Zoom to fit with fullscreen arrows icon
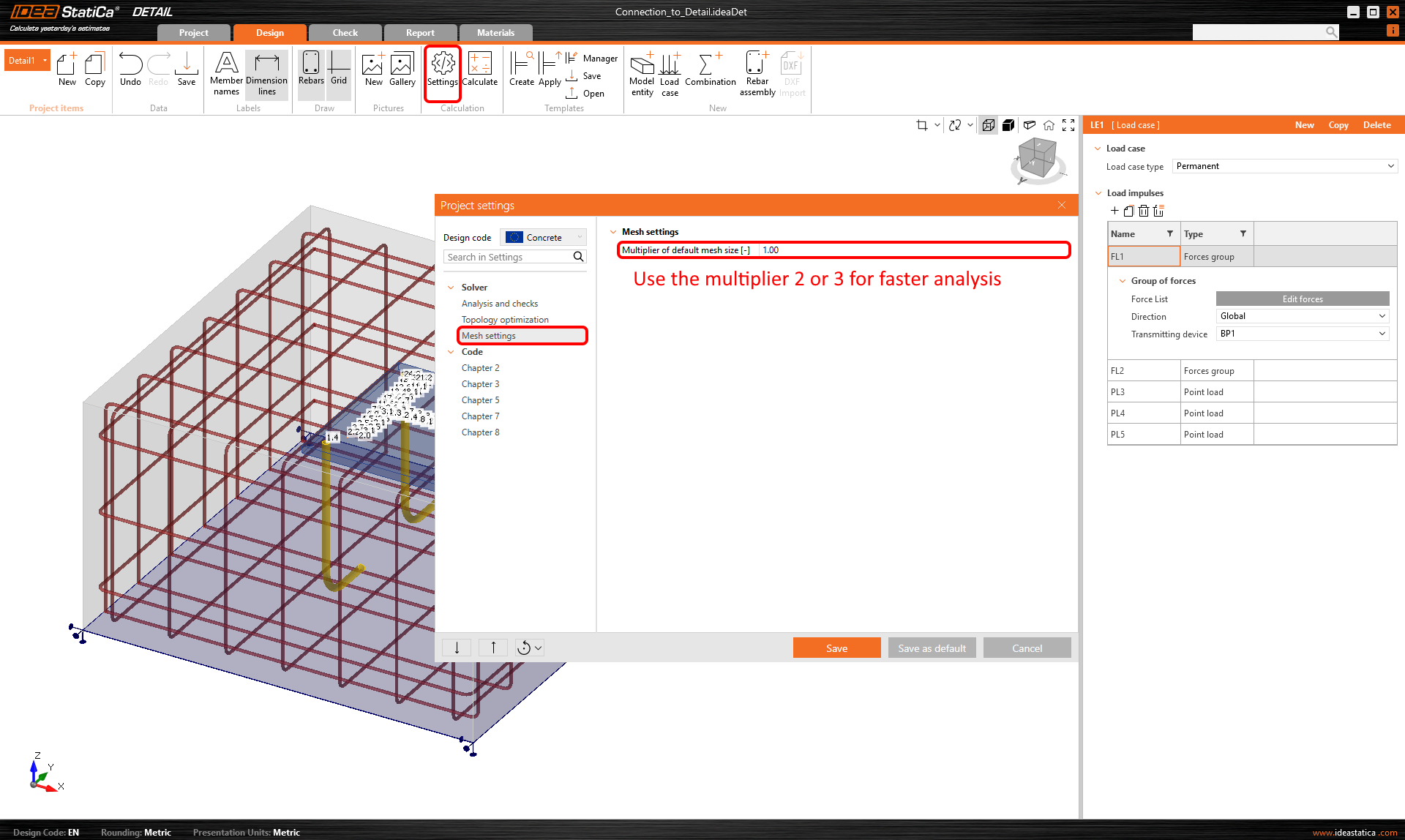 (1068, 125)
